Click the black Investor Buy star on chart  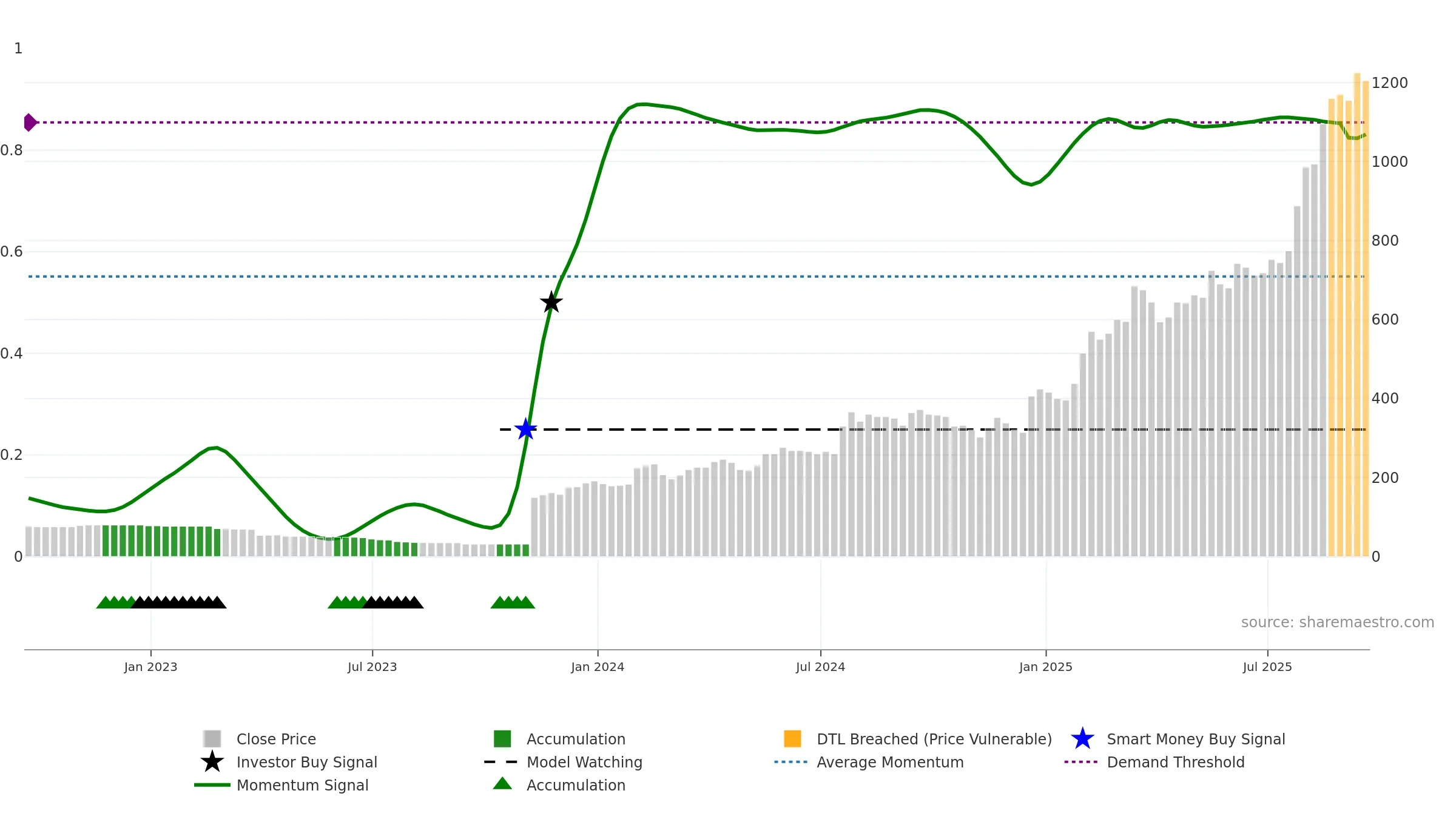point(551,302)
